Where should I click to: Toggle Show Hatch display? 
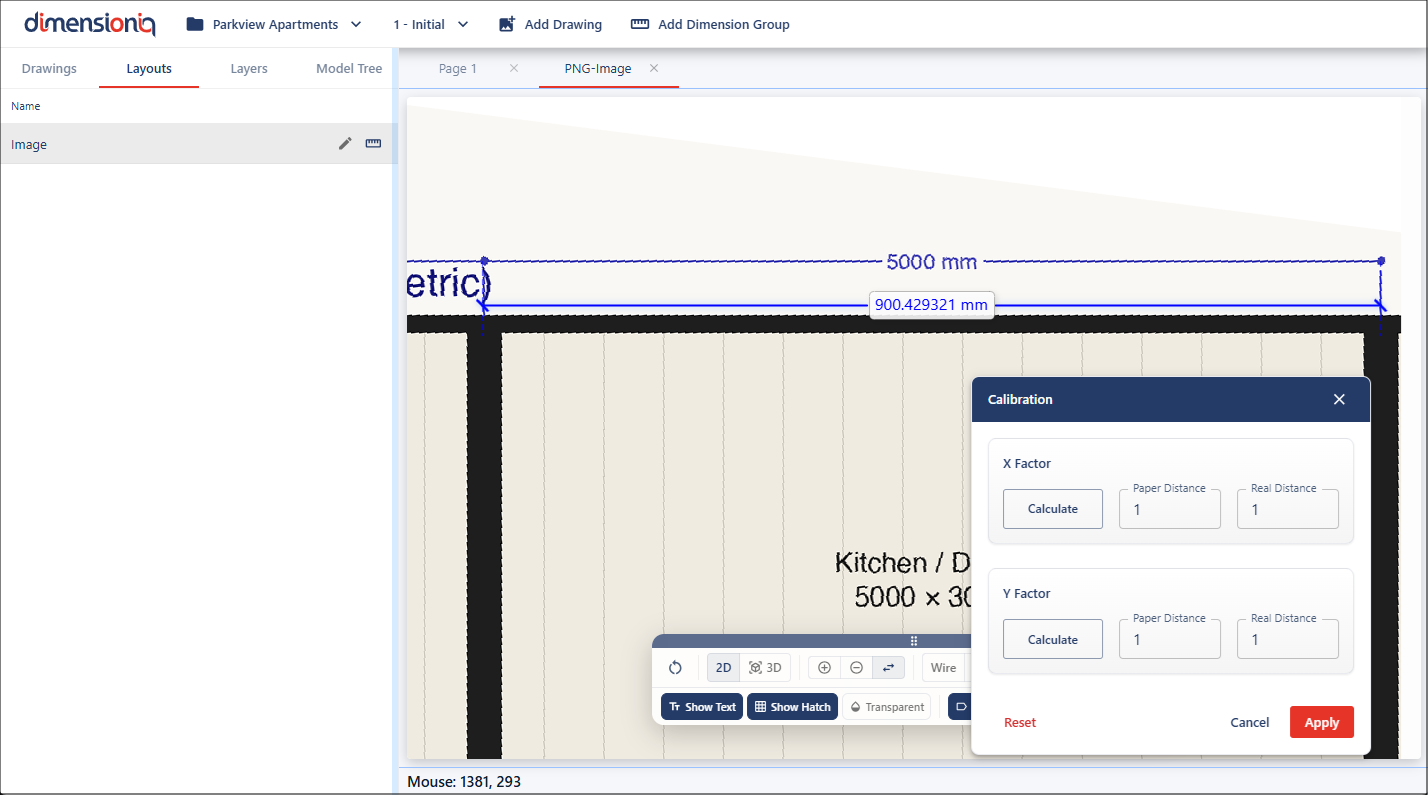pyautogui.click(x=792, y=707)
